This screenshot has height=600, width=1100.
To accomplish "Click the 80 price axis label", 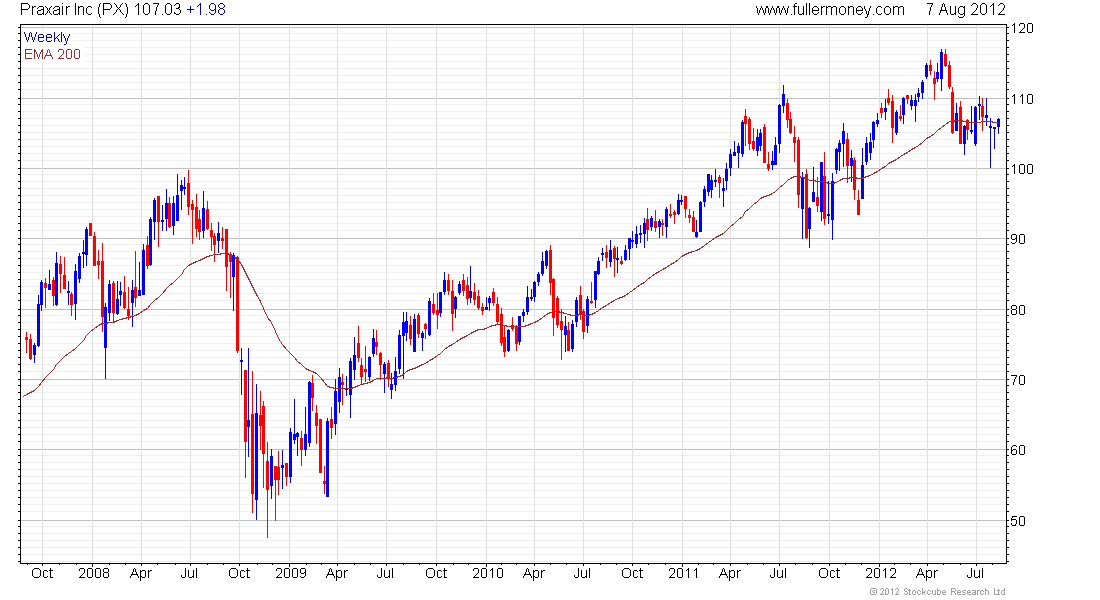I will pyautogui.click(x=1019, y=309).
